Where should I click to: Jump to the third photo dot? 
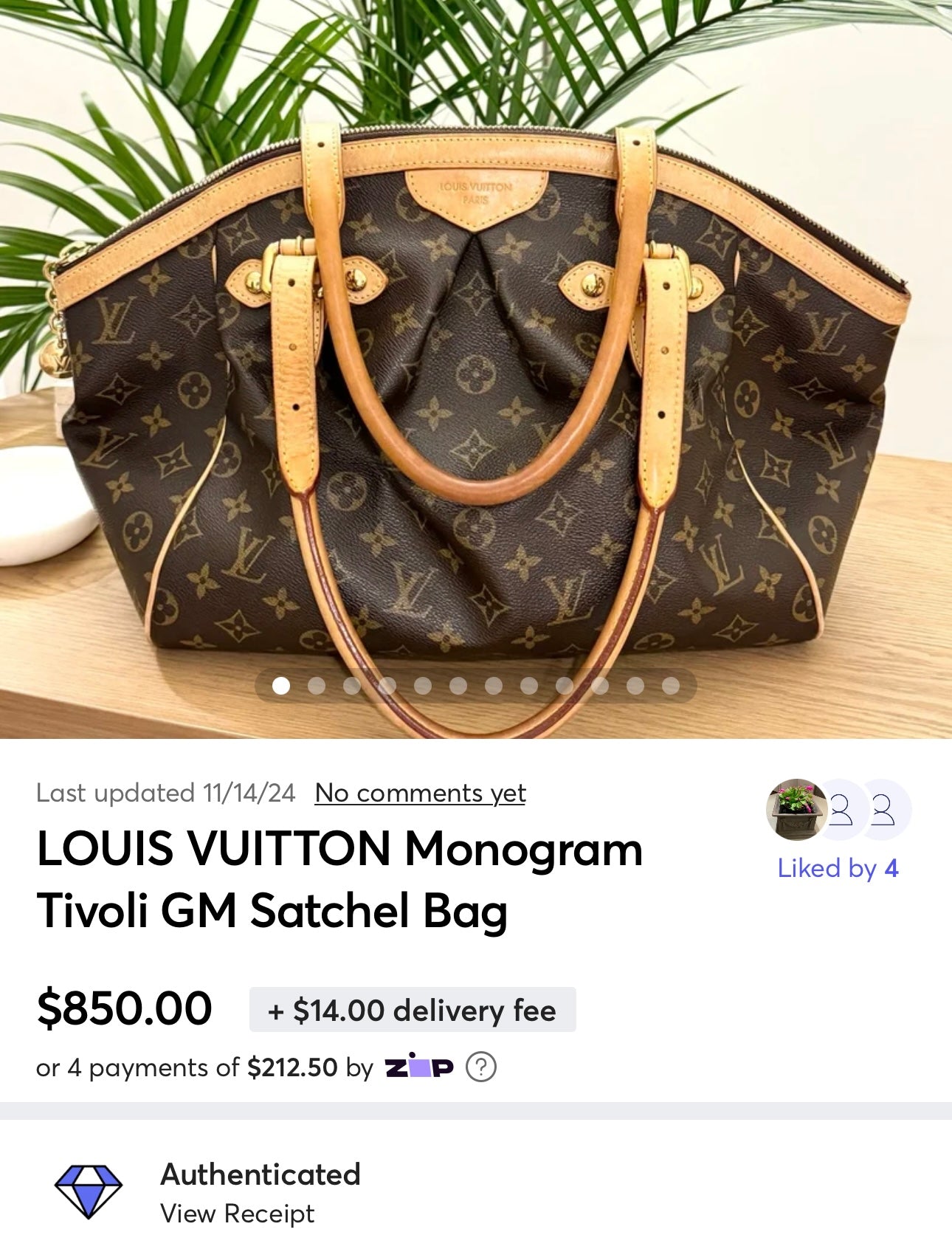352,686
